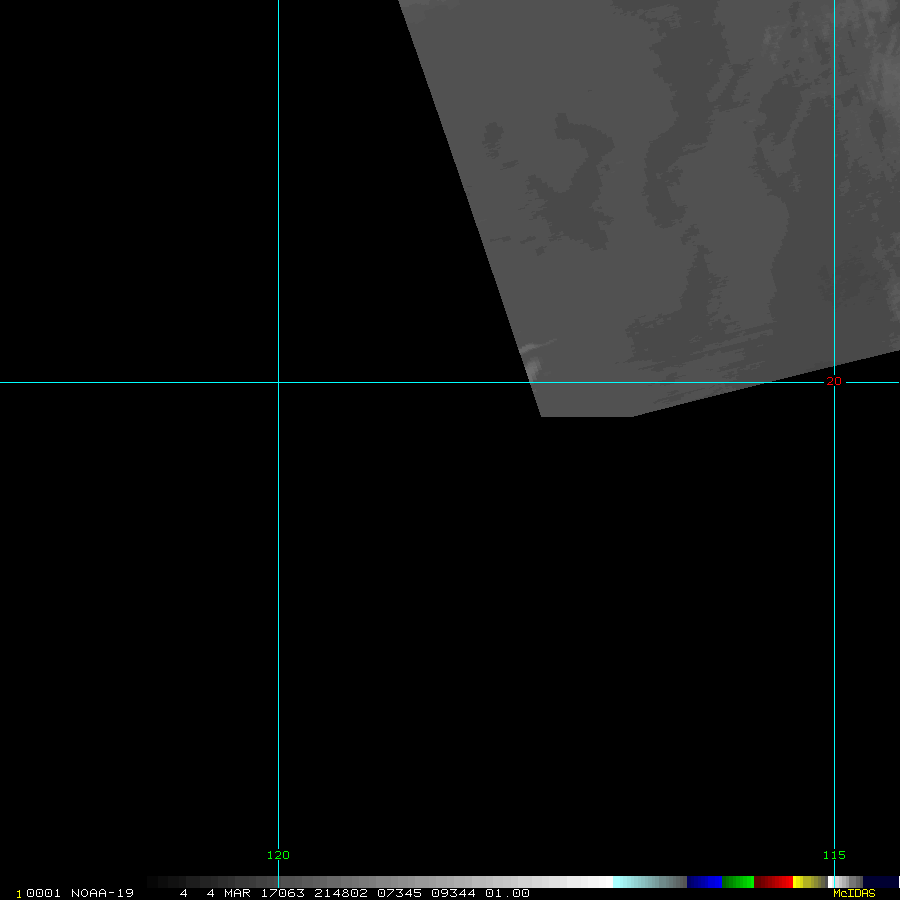This screenshot has height=900, width=900.
Task: Select the red segment of the color bar
Action: coord(773,882)
